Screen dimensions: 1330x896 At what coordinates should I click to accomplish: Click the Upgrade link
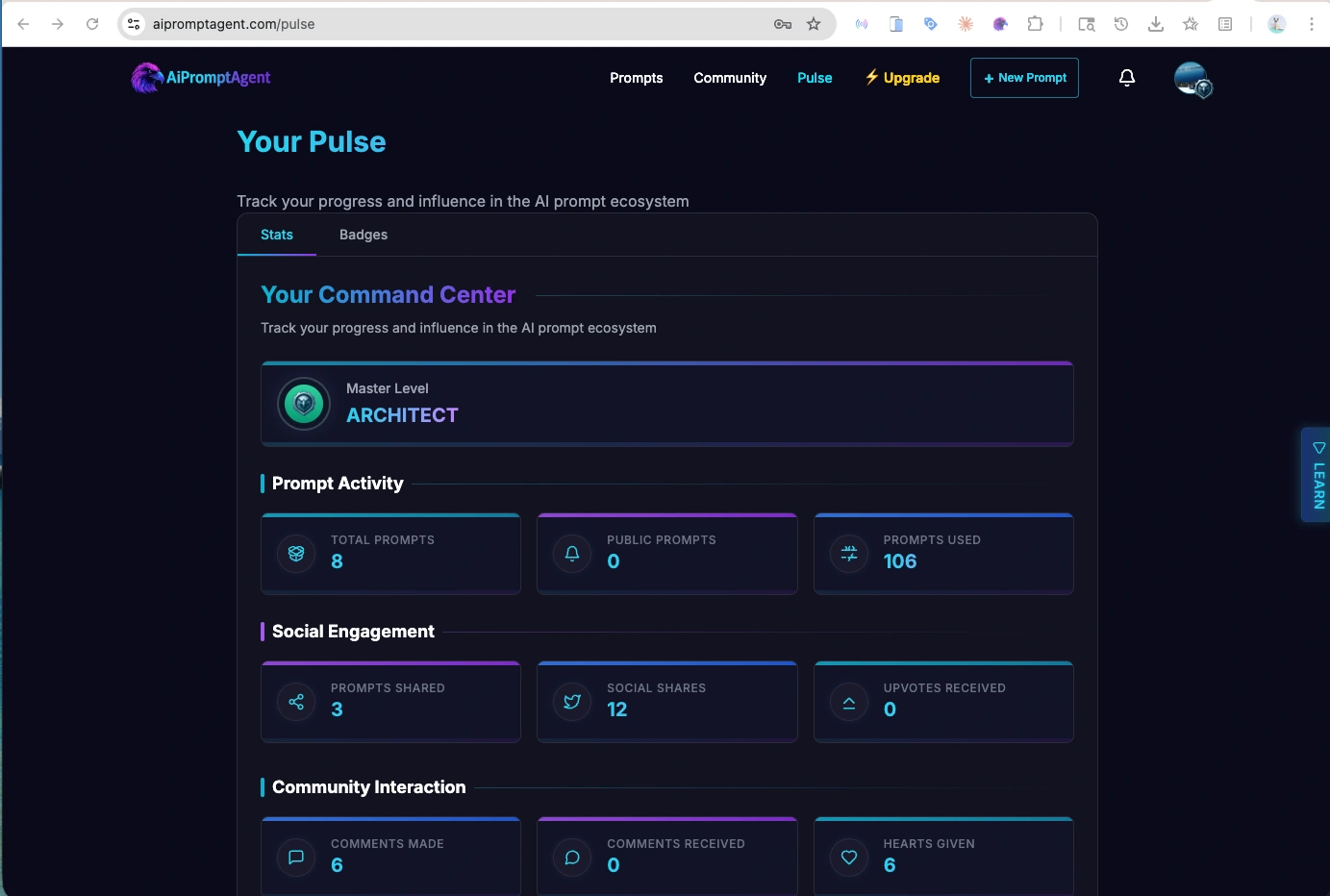tap(902, 78)
